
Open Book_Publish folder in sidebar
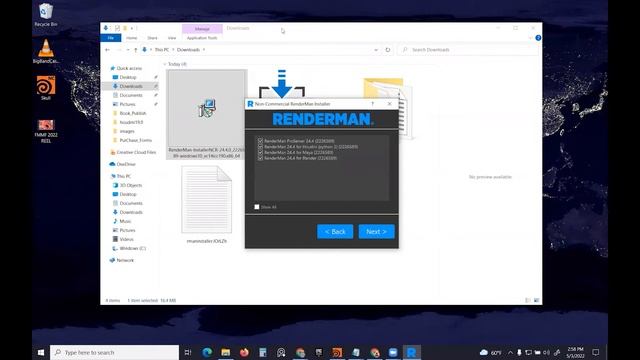click(x=133, y=113)
